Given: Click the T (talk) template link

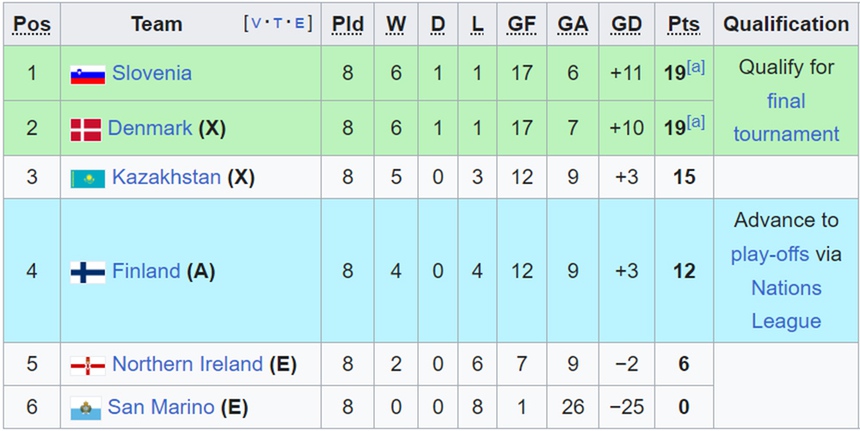Looking at the screenshot, I should click(279, 24).
